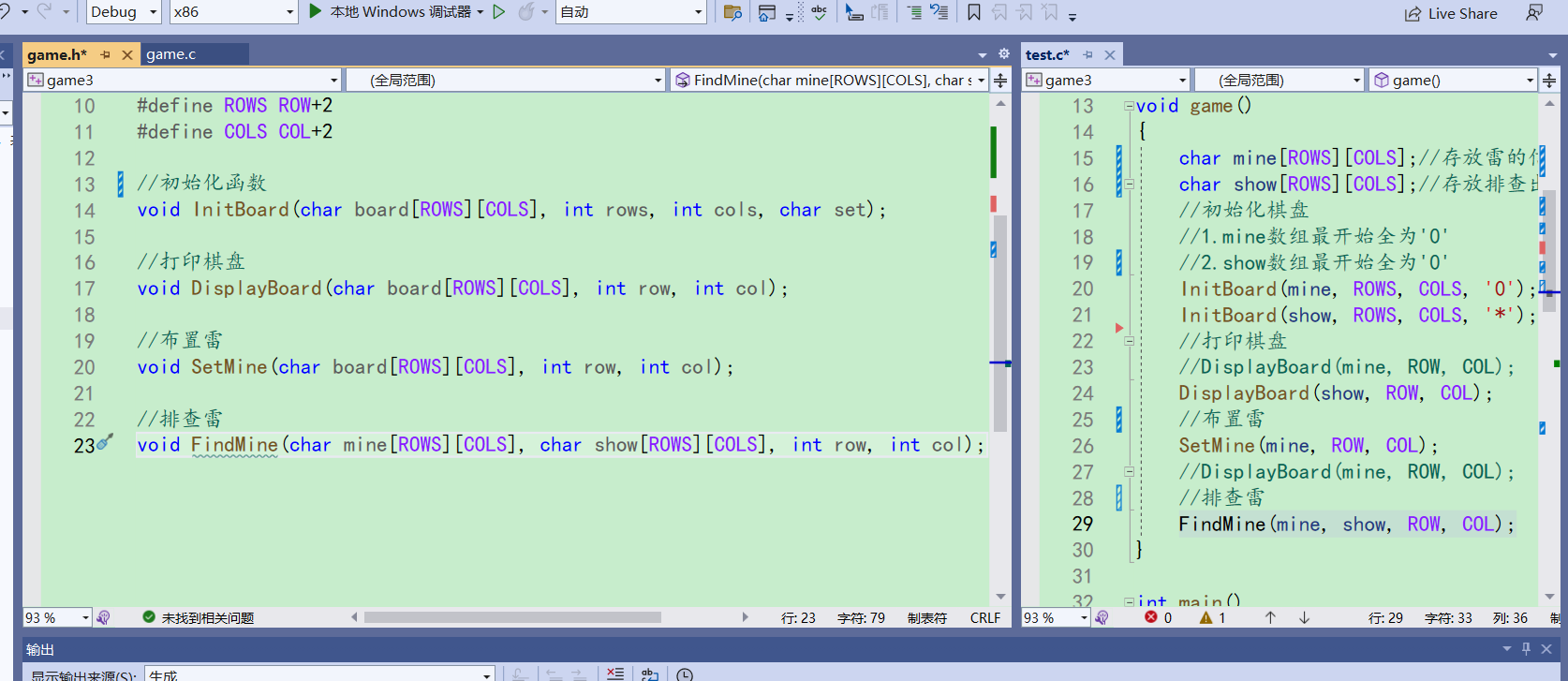1568x681 pixels.
Task: Collapse outline box at line 16 in test.c
Action: (1130, 185)
